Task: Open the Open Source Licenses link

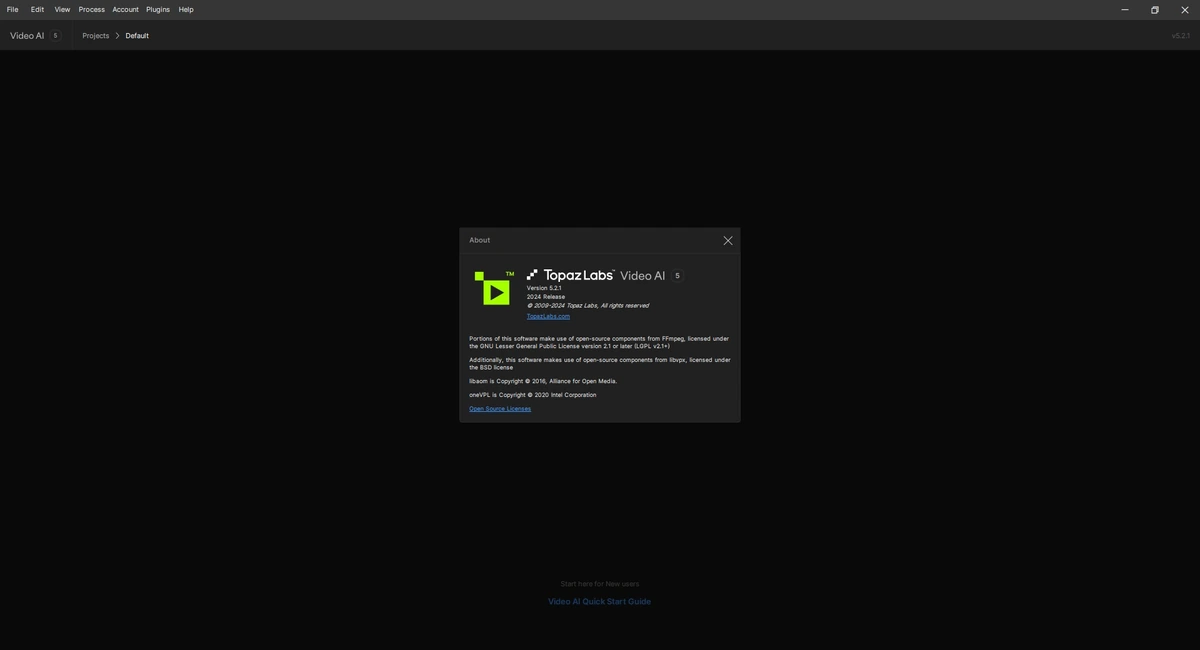Action: [x=500, y=408]
